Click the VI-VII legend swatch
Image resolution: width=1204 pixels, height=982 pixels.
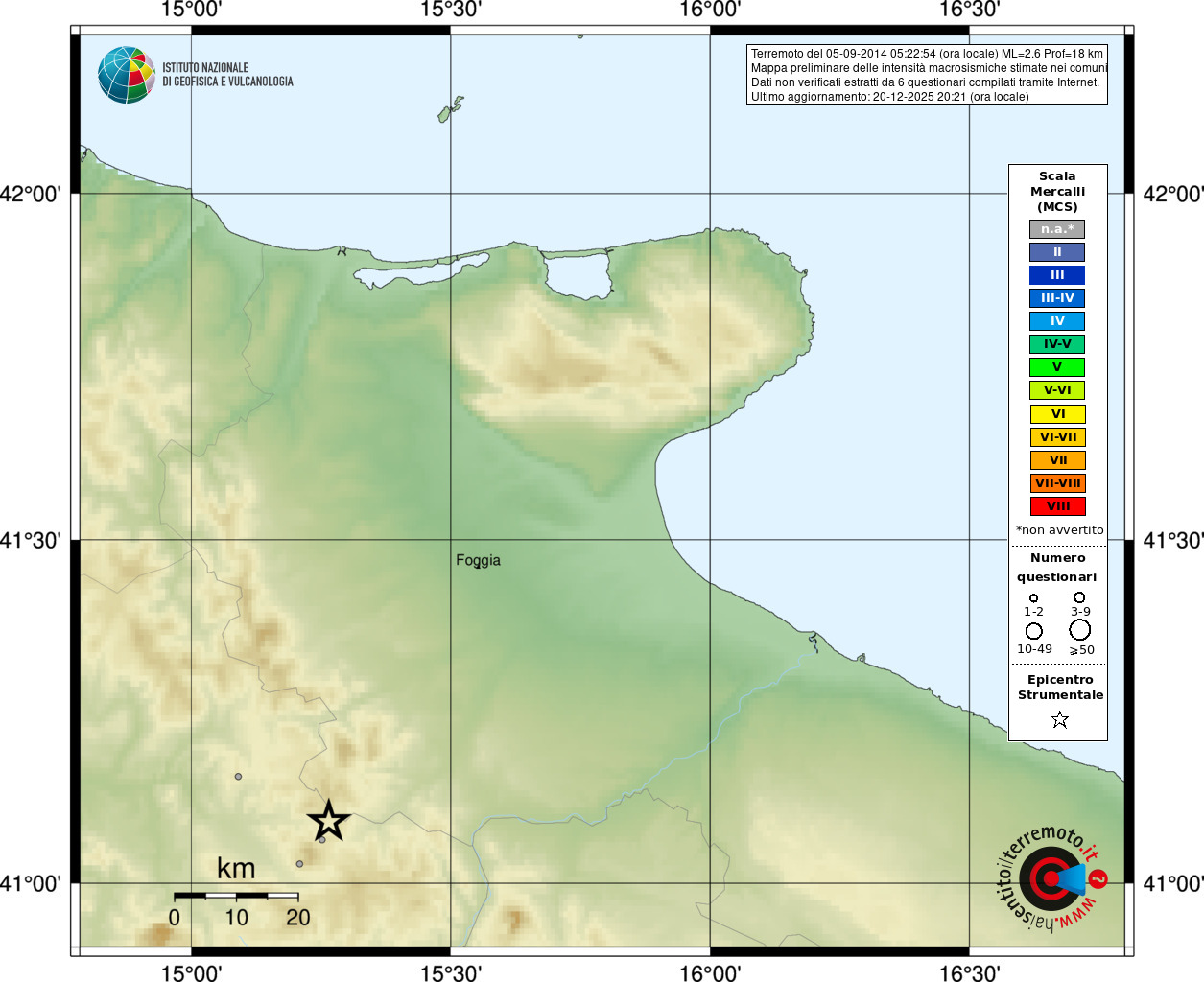[x=1058, y=437]
